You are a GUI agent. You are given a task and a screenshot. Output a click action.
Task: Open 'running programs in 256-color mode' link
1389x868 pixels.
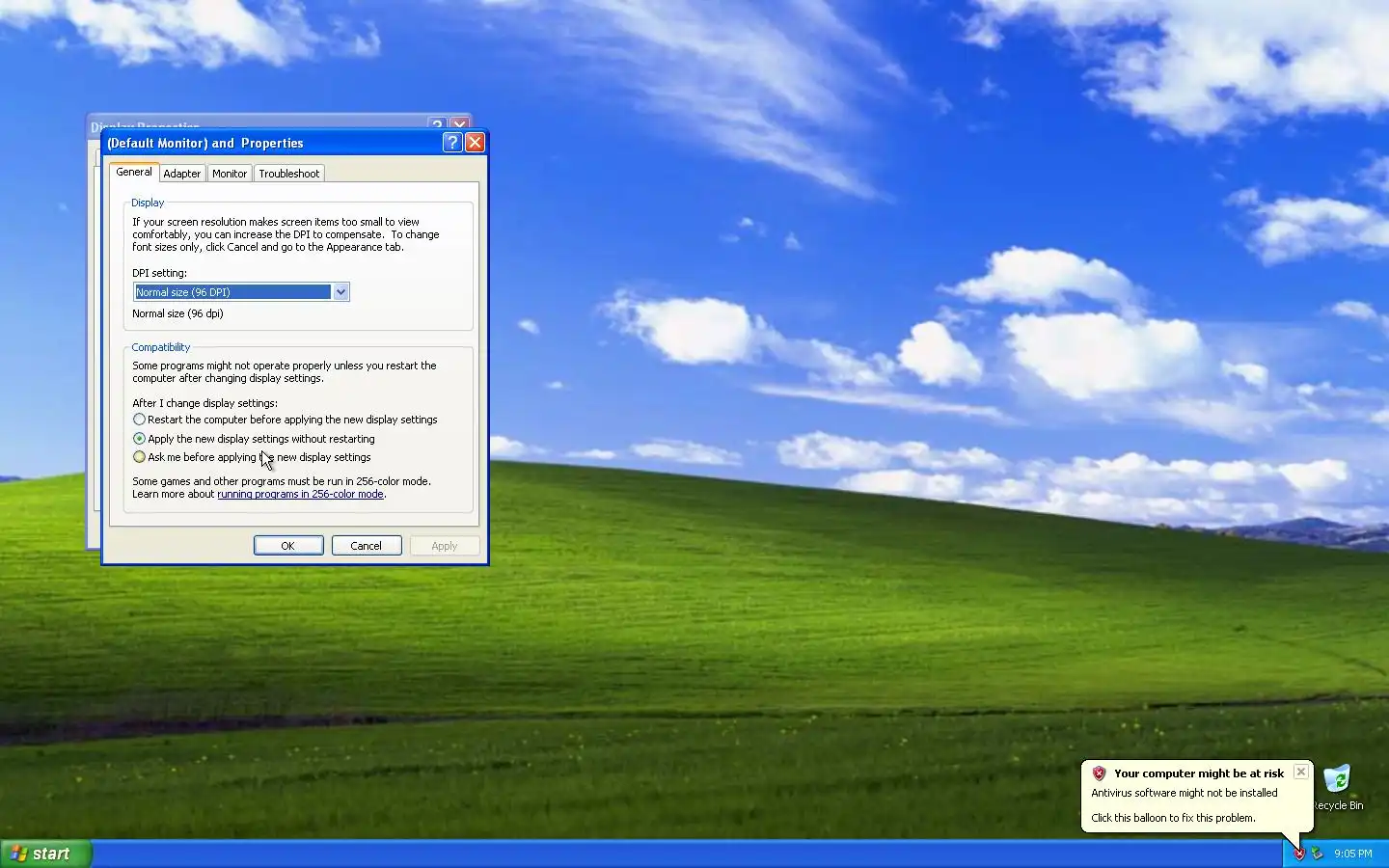click(300, 494)
